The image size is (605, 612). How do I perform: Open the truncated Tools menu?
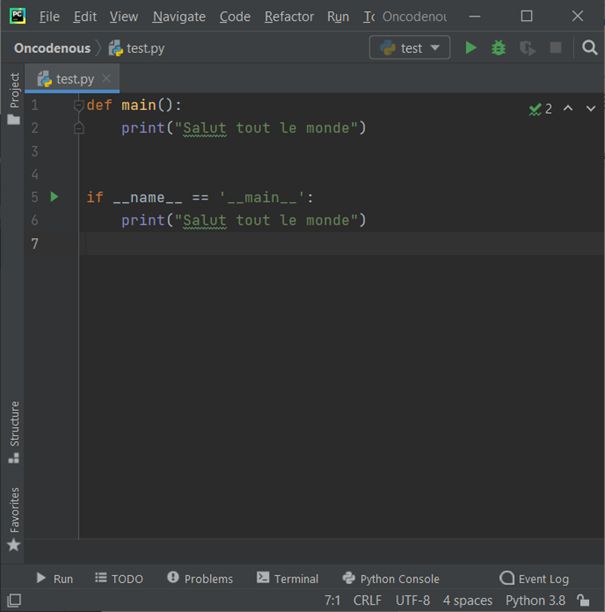[369, 16]
